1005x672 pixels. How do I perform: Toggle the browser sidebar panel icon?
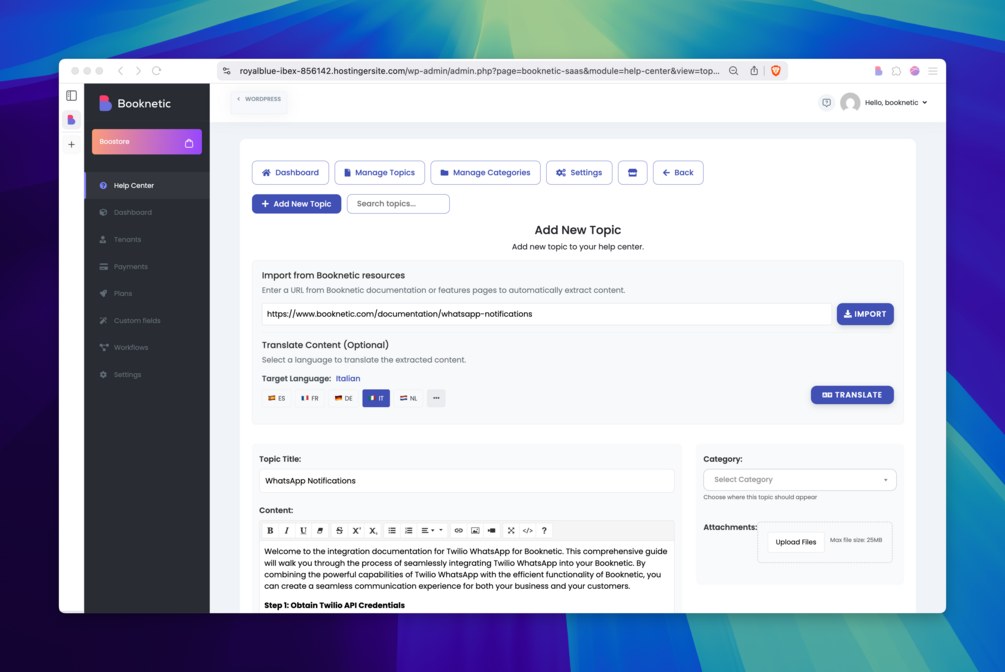[71, 96]
